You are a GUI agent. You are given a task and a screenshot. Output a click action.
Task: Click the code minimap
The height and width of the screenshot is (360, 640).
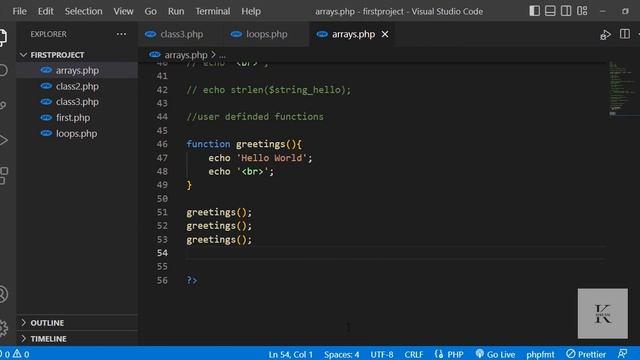[x=622, y=88]
